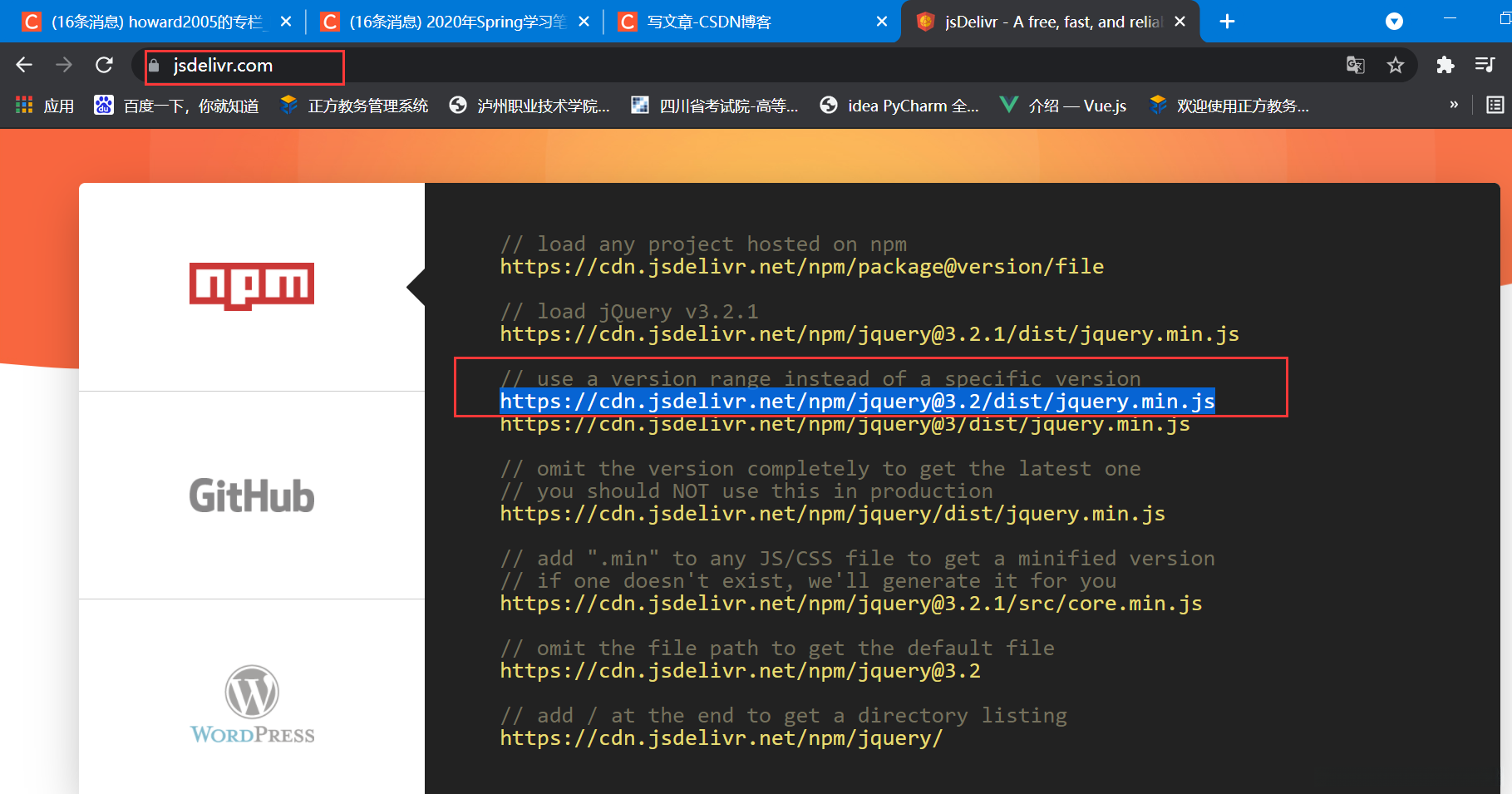Open the idea PyCharm bookmark
The width and height of the screenshot is (1512, 794).
(899, 106)
